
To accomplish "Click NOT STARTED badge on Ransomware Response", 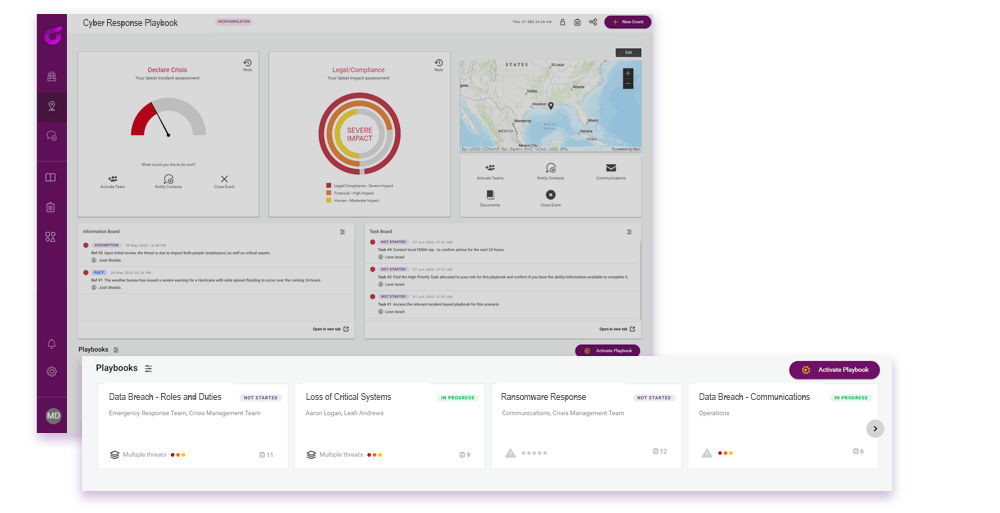I will [654, 398].
